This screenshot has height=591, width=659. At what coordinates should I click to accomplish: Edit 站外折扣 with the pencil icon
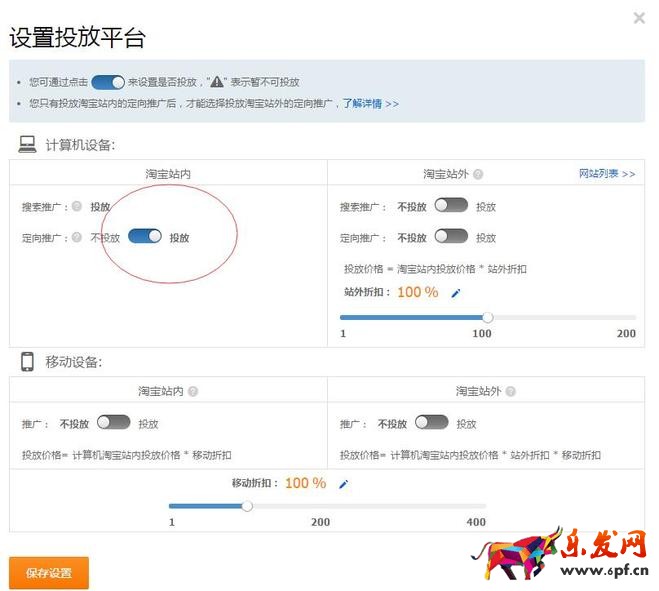tap(456, 293)
